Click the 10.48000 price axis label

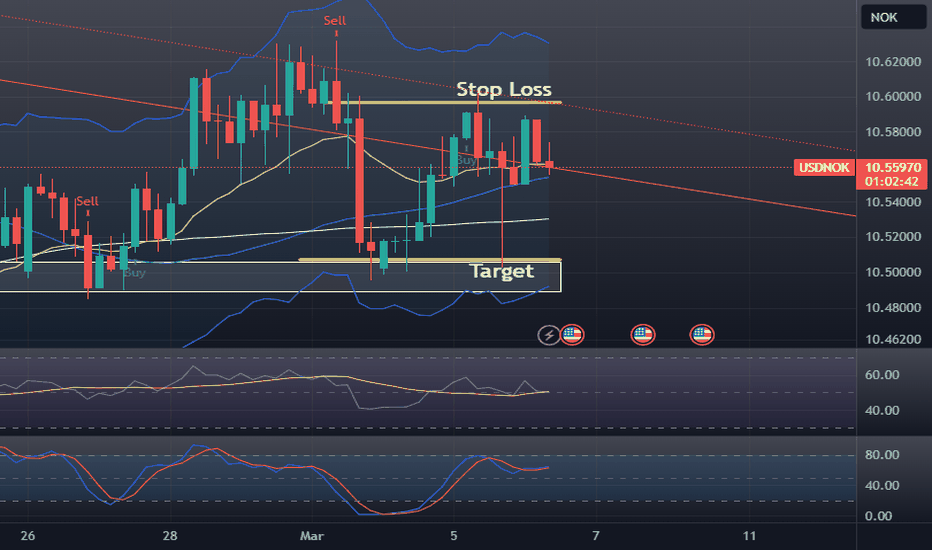pos(893,308)
